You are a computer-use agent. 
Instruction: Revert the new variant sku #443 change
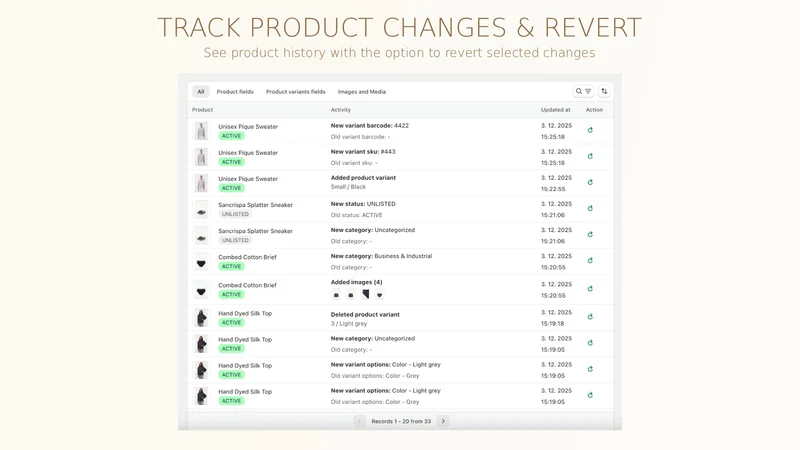coord(590,156)
